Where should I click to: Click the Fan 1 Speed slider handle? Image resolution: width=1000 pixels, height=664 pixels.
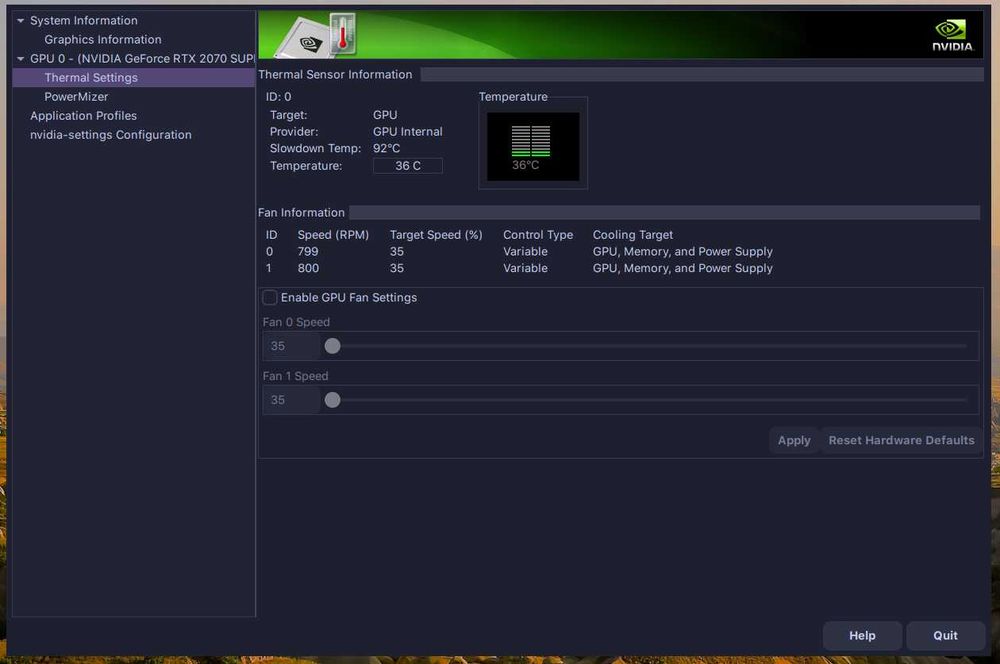click(332, 400)
